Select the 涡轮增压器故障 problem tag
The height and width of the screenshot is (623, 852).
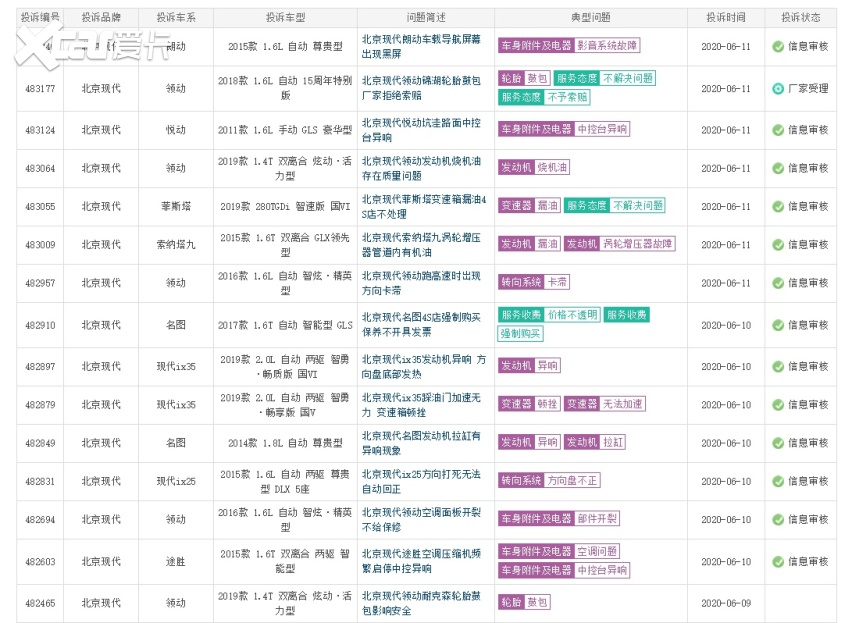pyautogui.click(x=637, y=244)
